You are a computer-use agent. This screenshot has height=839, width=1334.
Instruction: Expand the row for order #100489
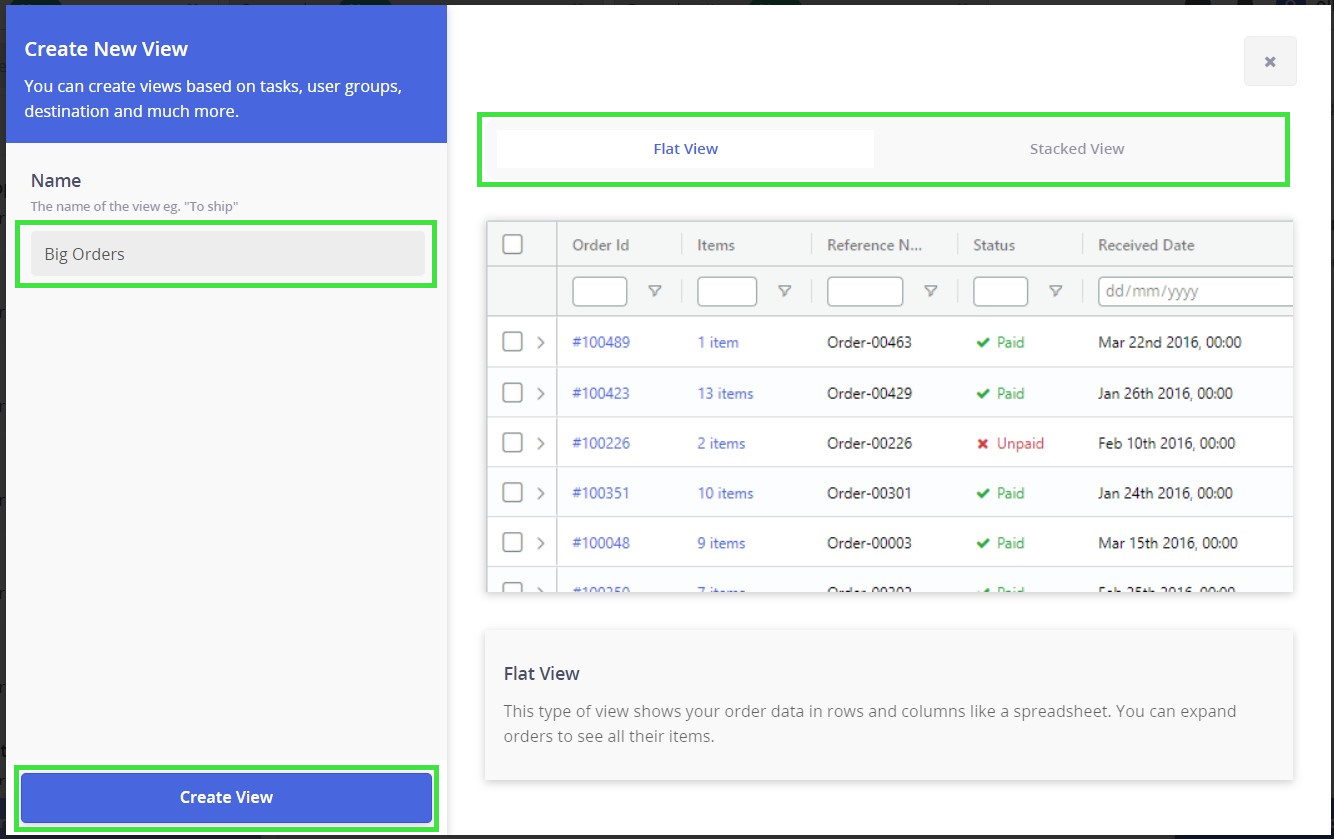[541, 342]
